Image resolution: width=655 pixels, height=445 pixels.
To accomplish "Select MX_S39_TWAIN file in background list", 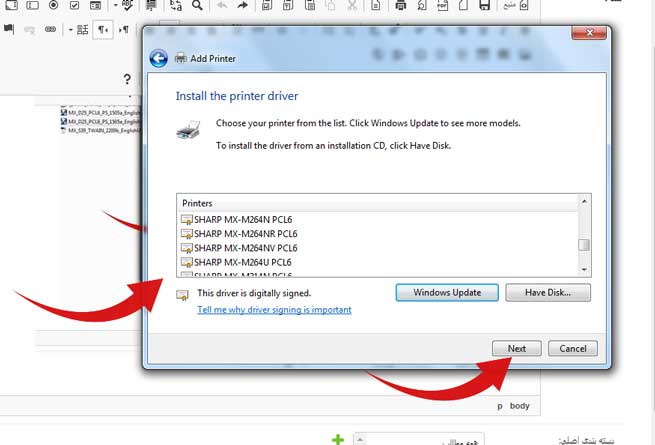I will (x=100, y=130).
